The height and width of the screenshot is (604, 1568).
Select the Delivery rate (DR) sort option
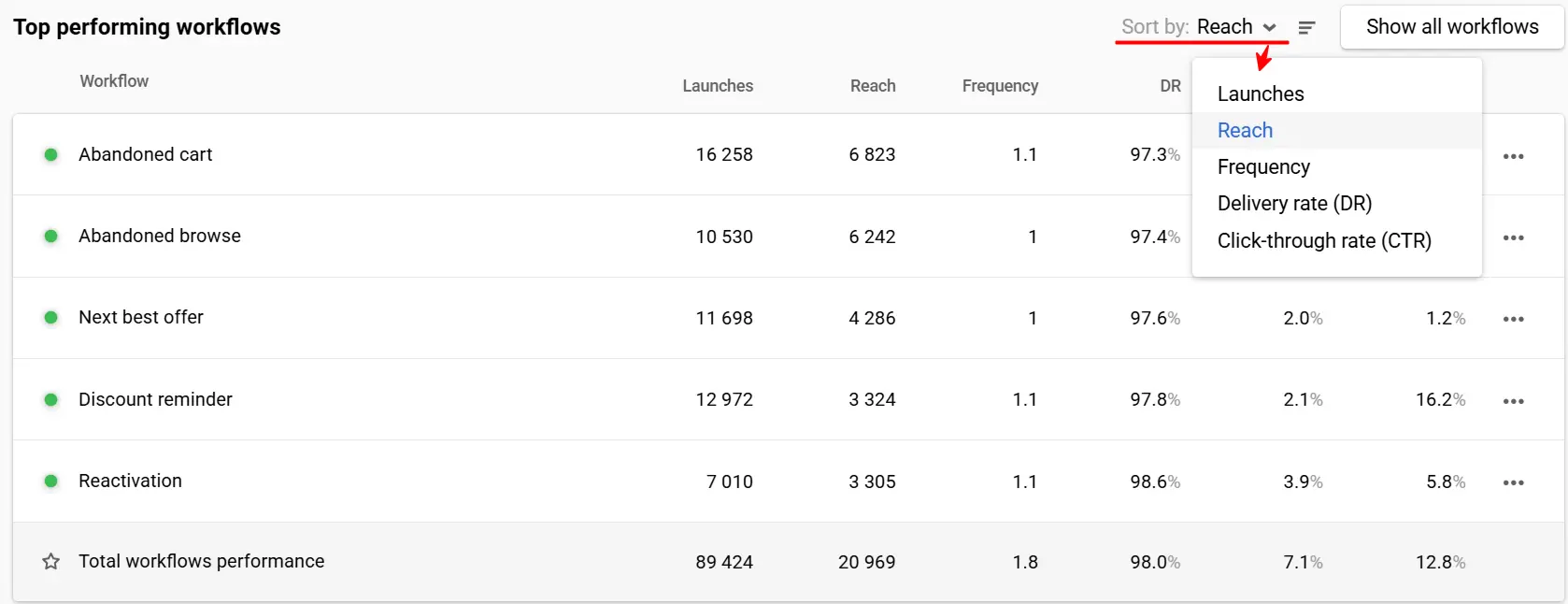point(1294,203)
